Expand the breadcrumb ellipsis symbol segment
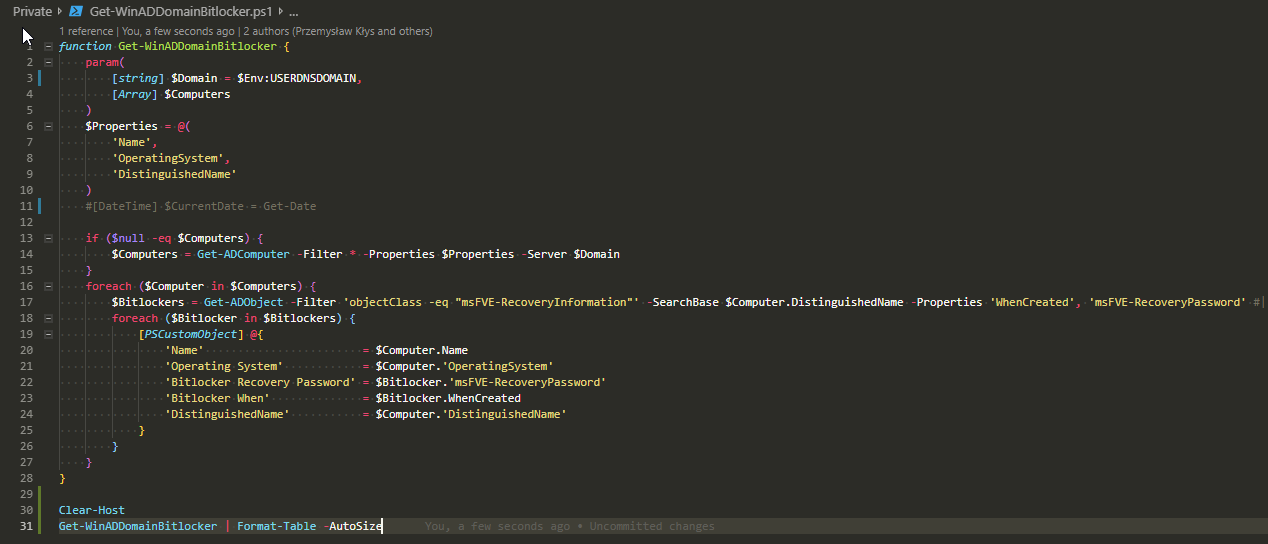Screen dimensions: 1268x544 pyautogui.click(x=294, y=12)
